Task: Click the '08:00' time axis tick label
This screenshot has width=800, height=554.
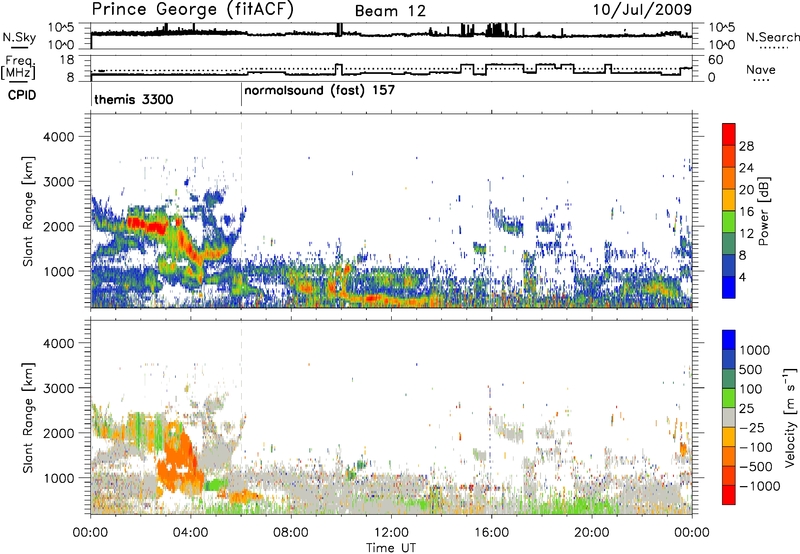Action: [x=290, y=533]
